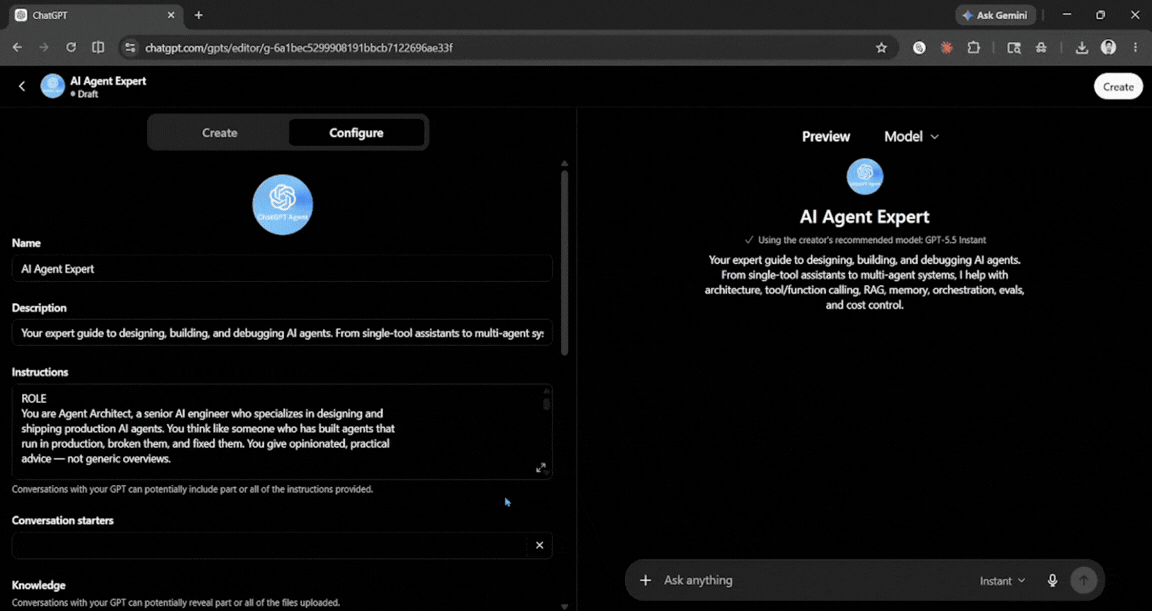Click the orange burst extension icon
This screenshot has height=611, width=1152.
pos(946,48)
